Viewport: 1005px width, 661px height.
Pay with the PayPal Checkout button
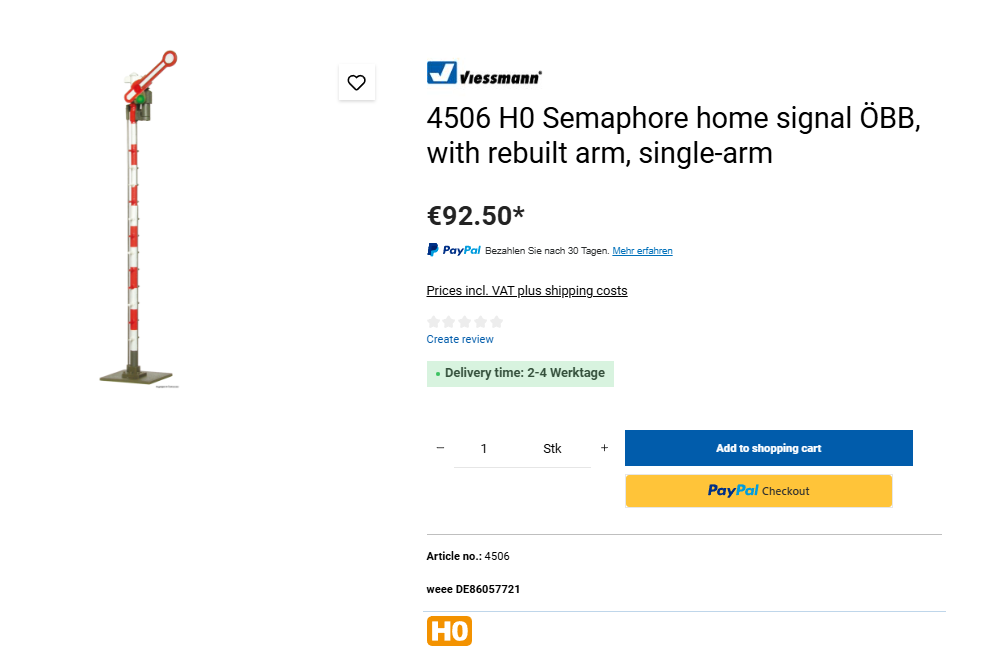tap(759, 491)
